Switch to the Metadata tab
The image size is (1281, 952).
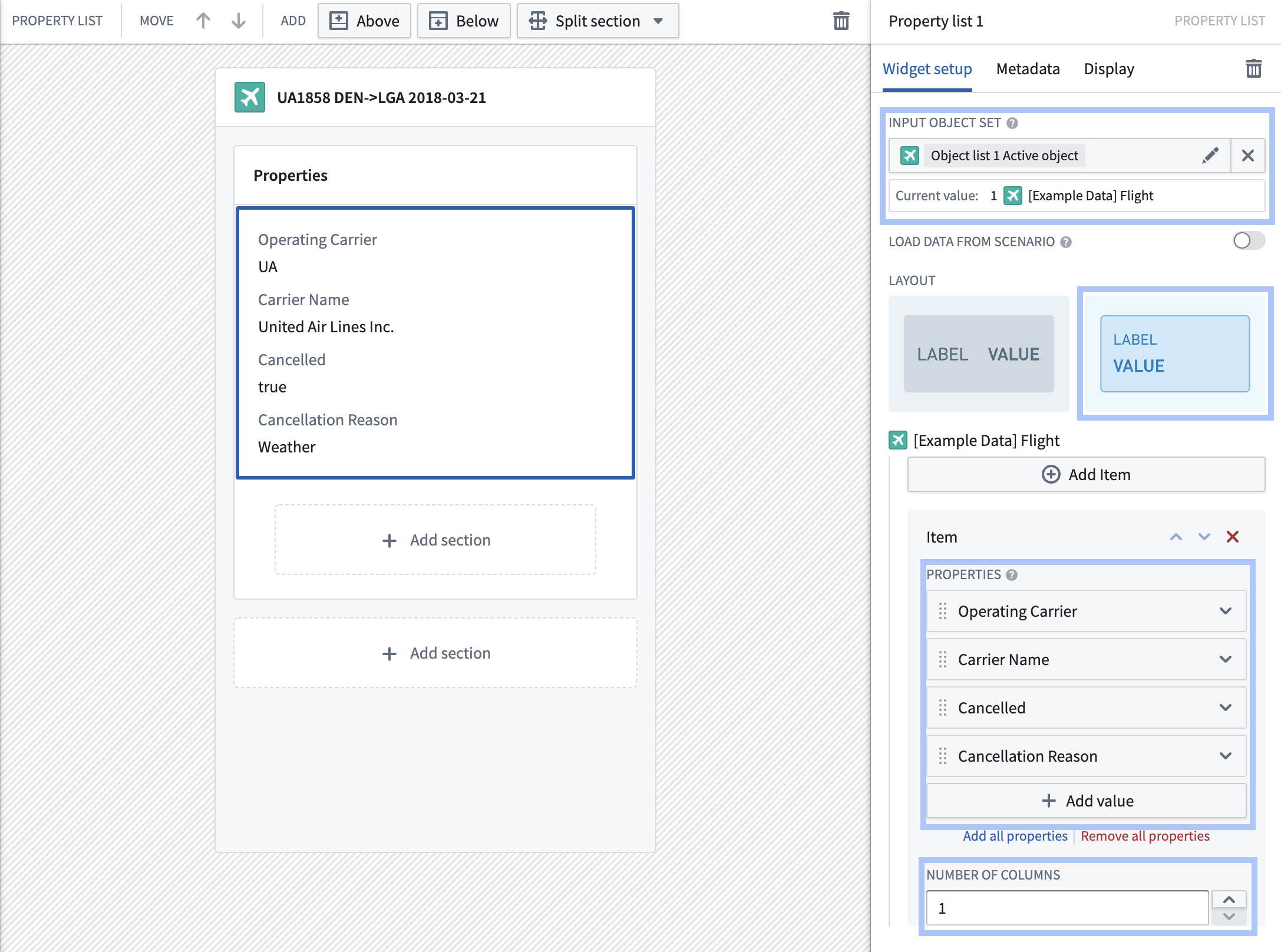click(x=1028, y=69)
